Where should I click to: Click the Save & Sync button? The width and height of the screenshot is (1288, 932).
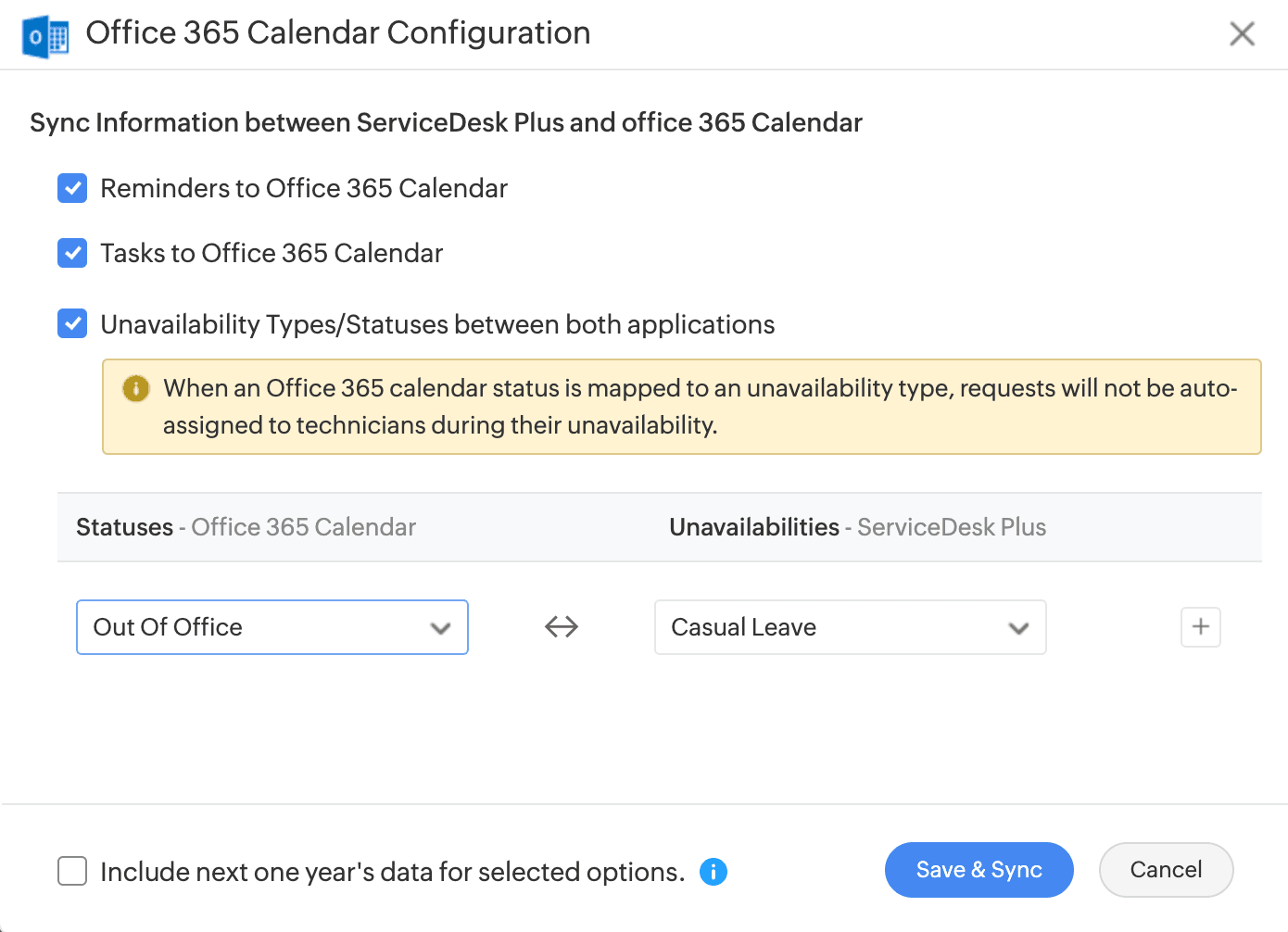pos(979,870)
